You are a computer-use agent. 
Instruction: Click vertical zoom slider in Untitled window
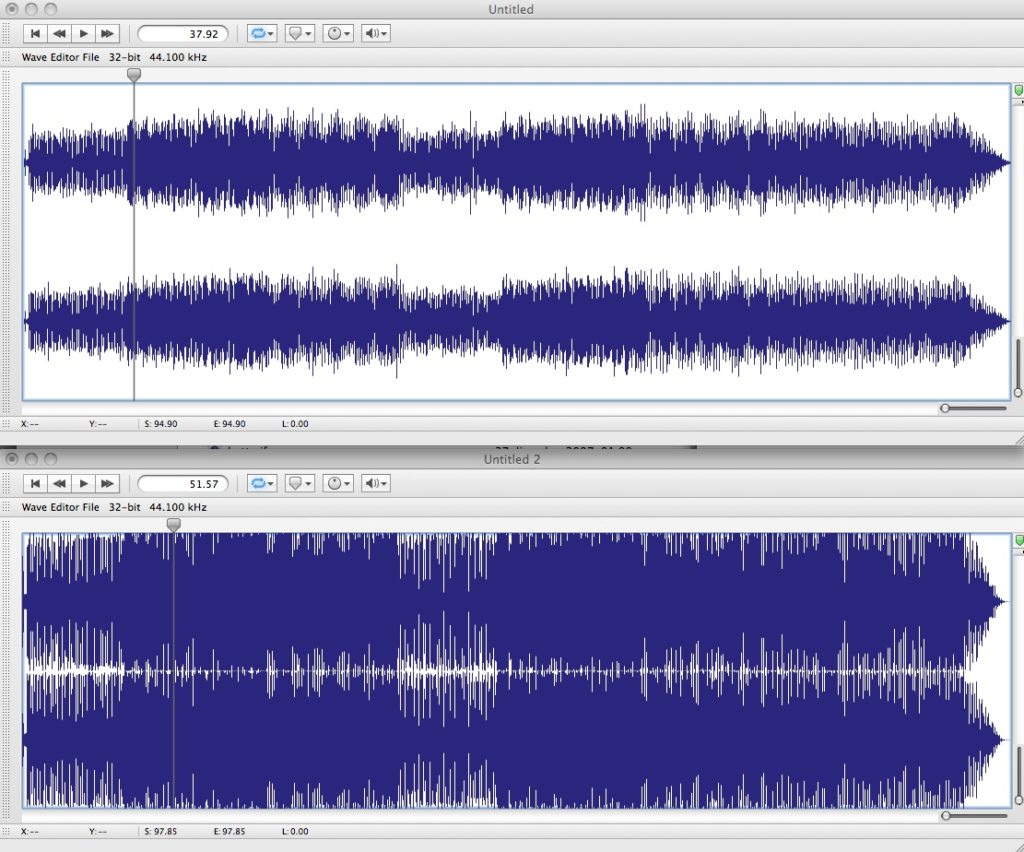(1017, 368)
